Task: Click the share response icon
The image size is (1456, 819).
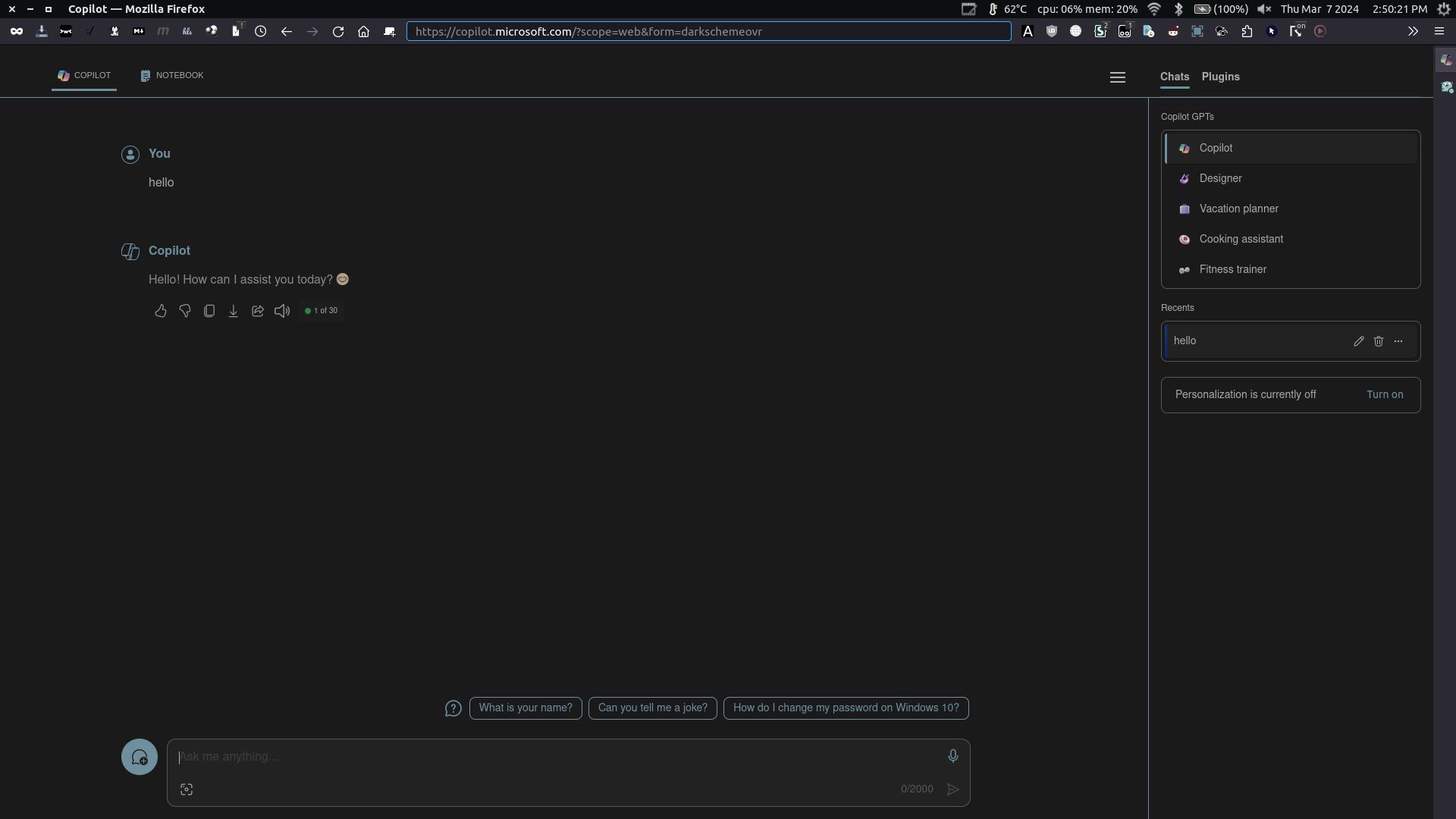Action: click(x=258, y=310)
